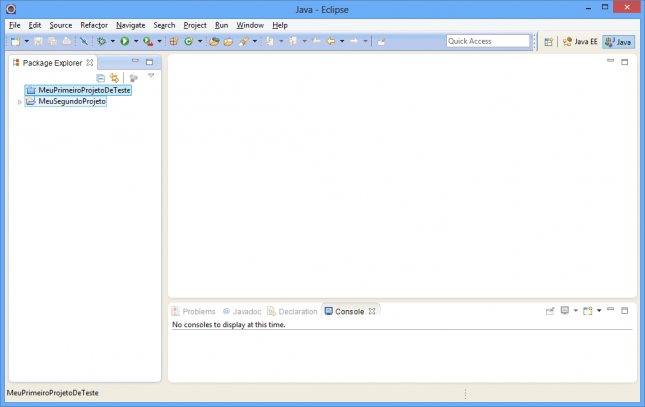Viewport: 645px width, 407px height.
Task: Minimize the Package Explorer panel
Action: pos(135,61)
